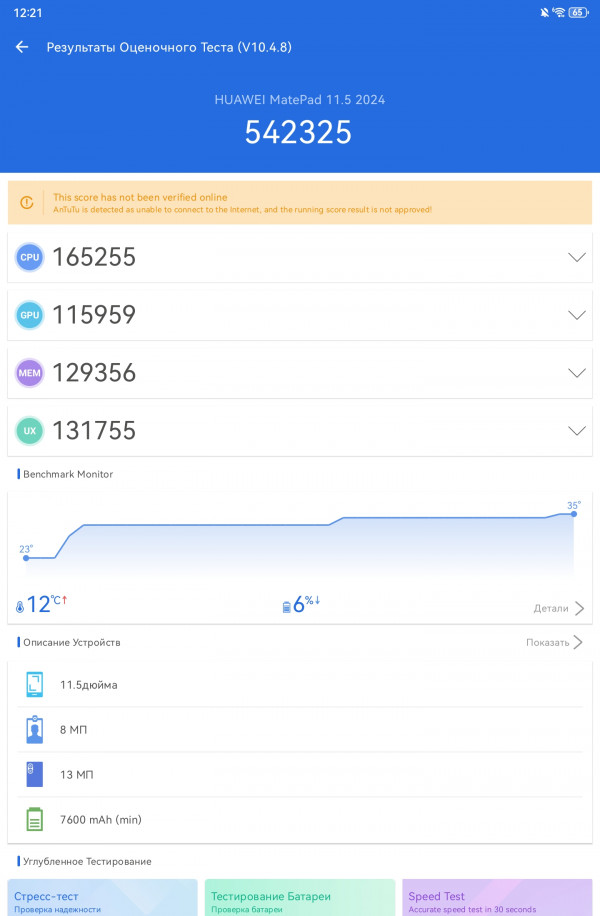Screen dimensions: 600x916
Task: Click the 35° end point on temperature chart
Action: [574, 513]
